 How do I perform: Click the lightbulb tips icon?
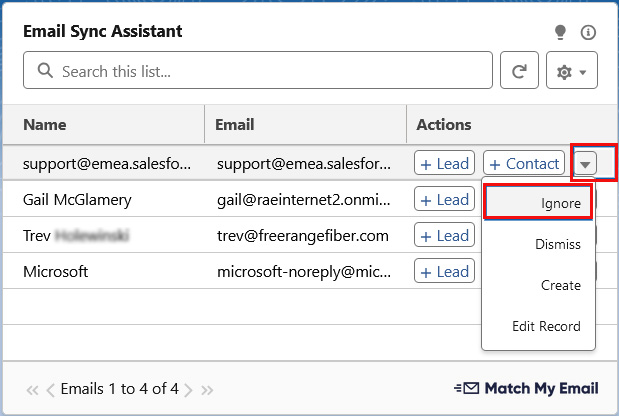tap(560, 32)
